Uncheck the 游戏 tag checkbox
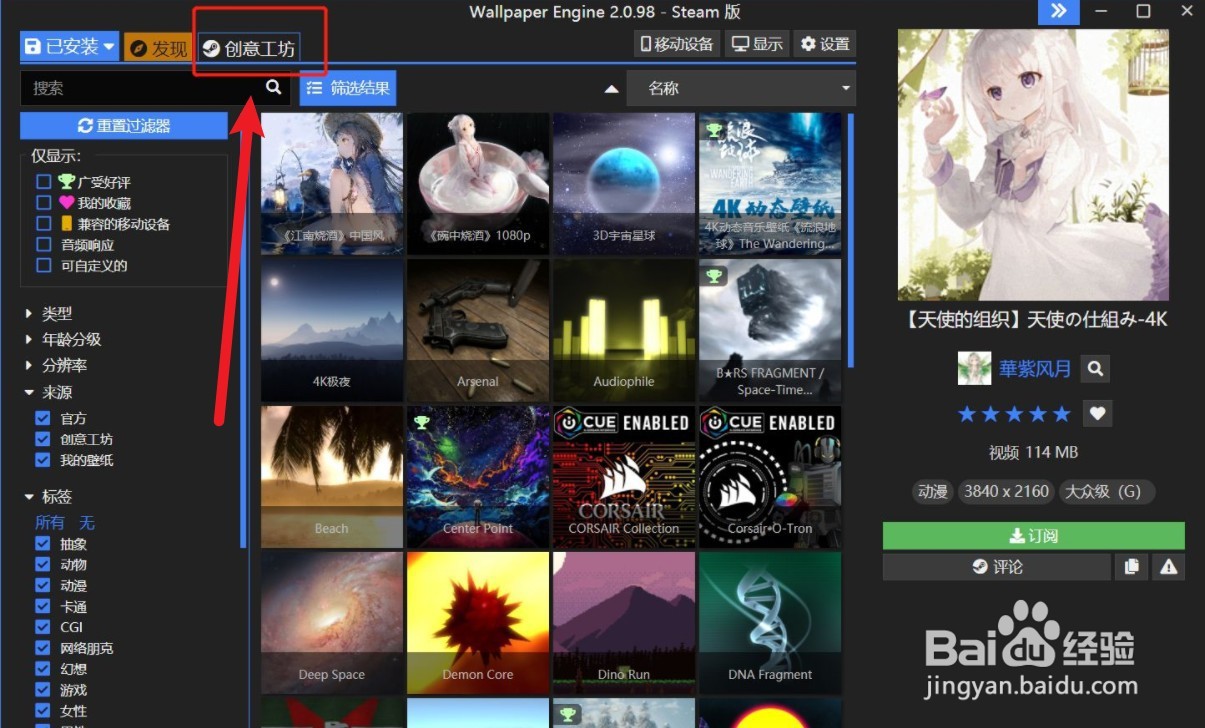Viewport: 1205px width, 728px height. click(43, 690)
